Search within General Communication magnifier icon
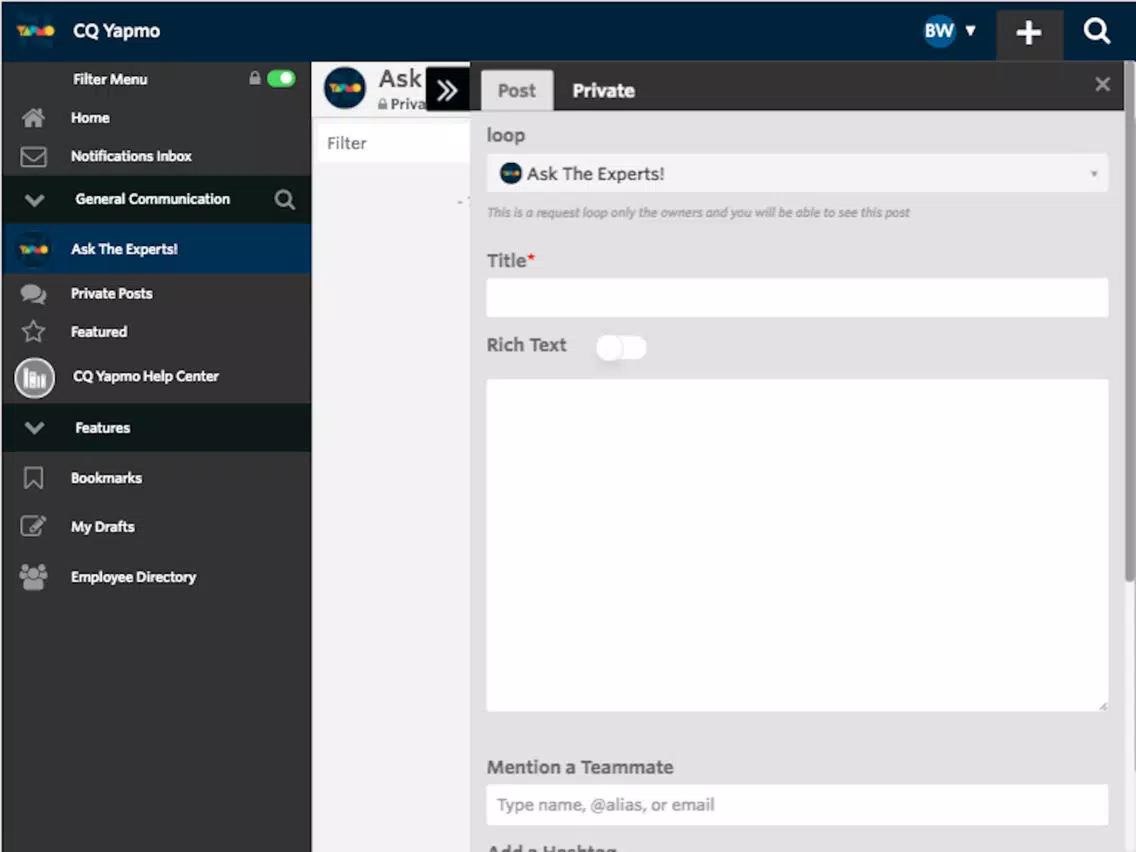The image size is (1136, 852). coord(285,199)
